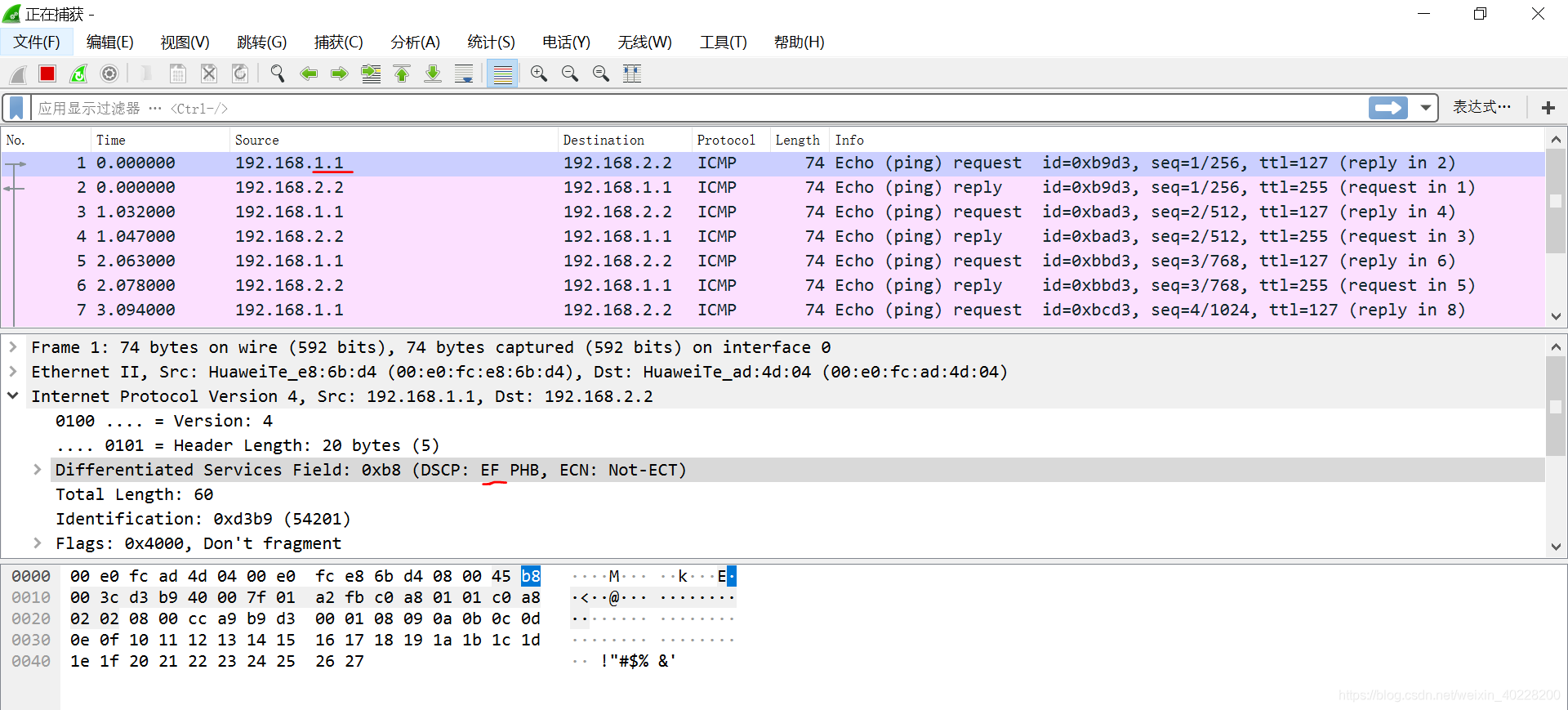Open filter bookmarks icon
The image size is (1568, 710).
16,108
